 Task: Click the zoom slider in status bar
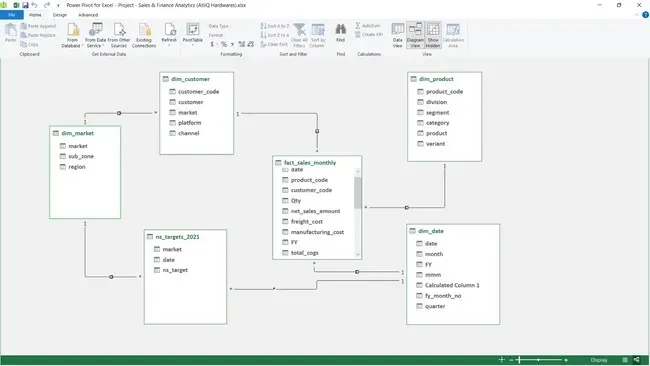tap(538, 360)
